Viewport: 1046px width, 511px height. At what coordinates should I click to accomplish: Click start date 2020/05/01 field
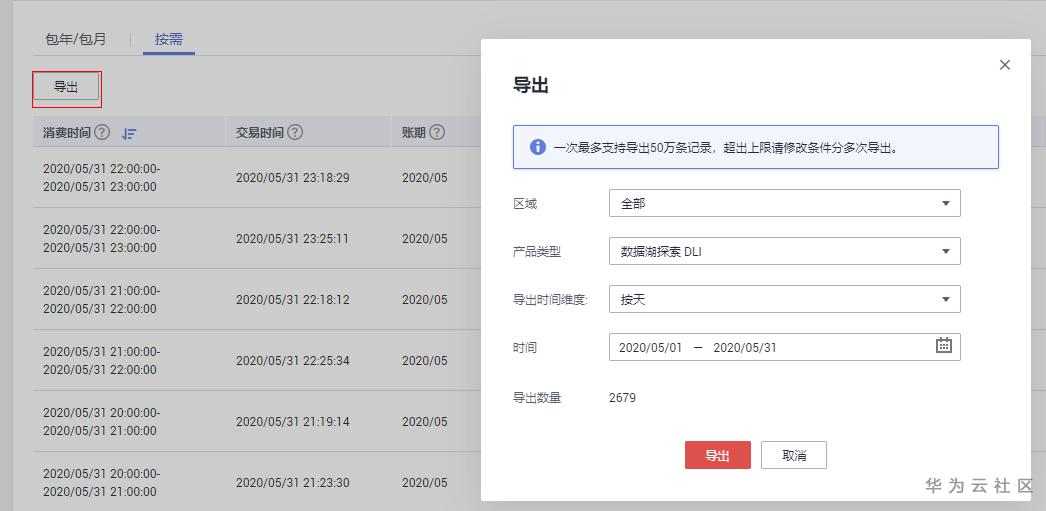tap(650, 347)
